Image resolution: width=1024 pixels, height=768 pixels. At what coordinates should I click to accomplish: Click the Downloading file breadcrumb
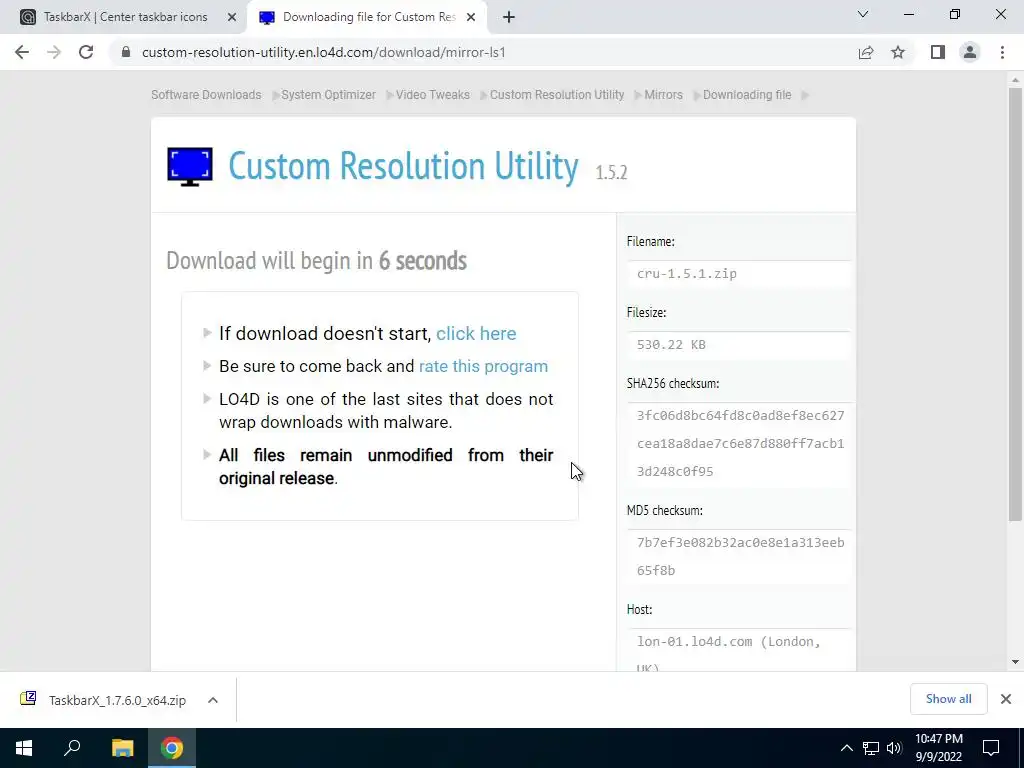pos(747,95)
